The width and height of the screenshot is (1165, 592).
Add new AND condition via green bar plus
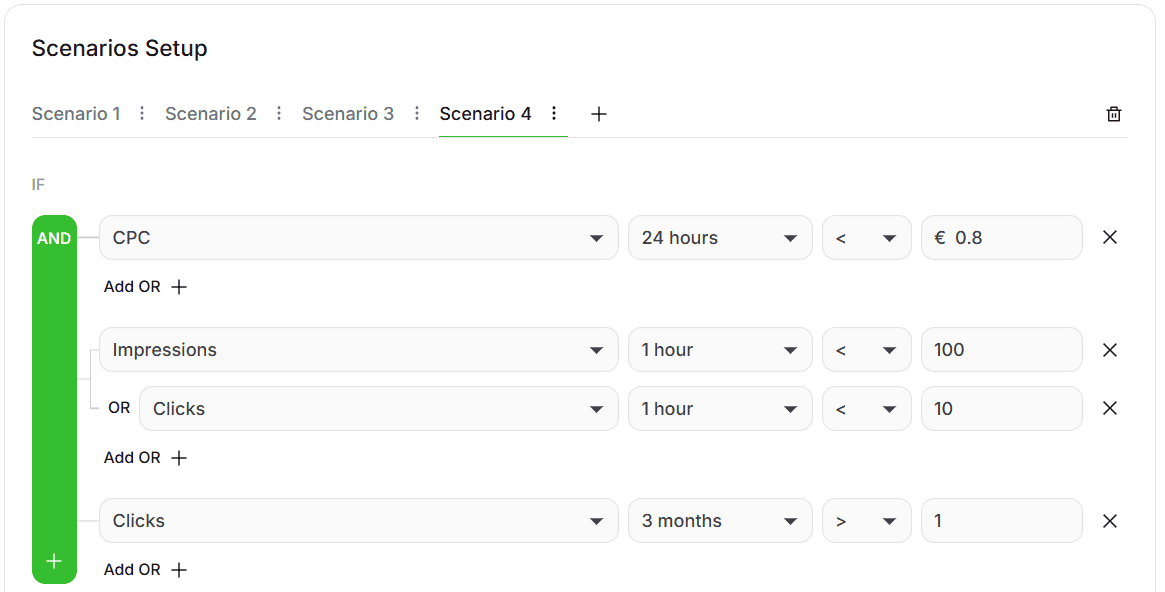(x=54, y=561)
